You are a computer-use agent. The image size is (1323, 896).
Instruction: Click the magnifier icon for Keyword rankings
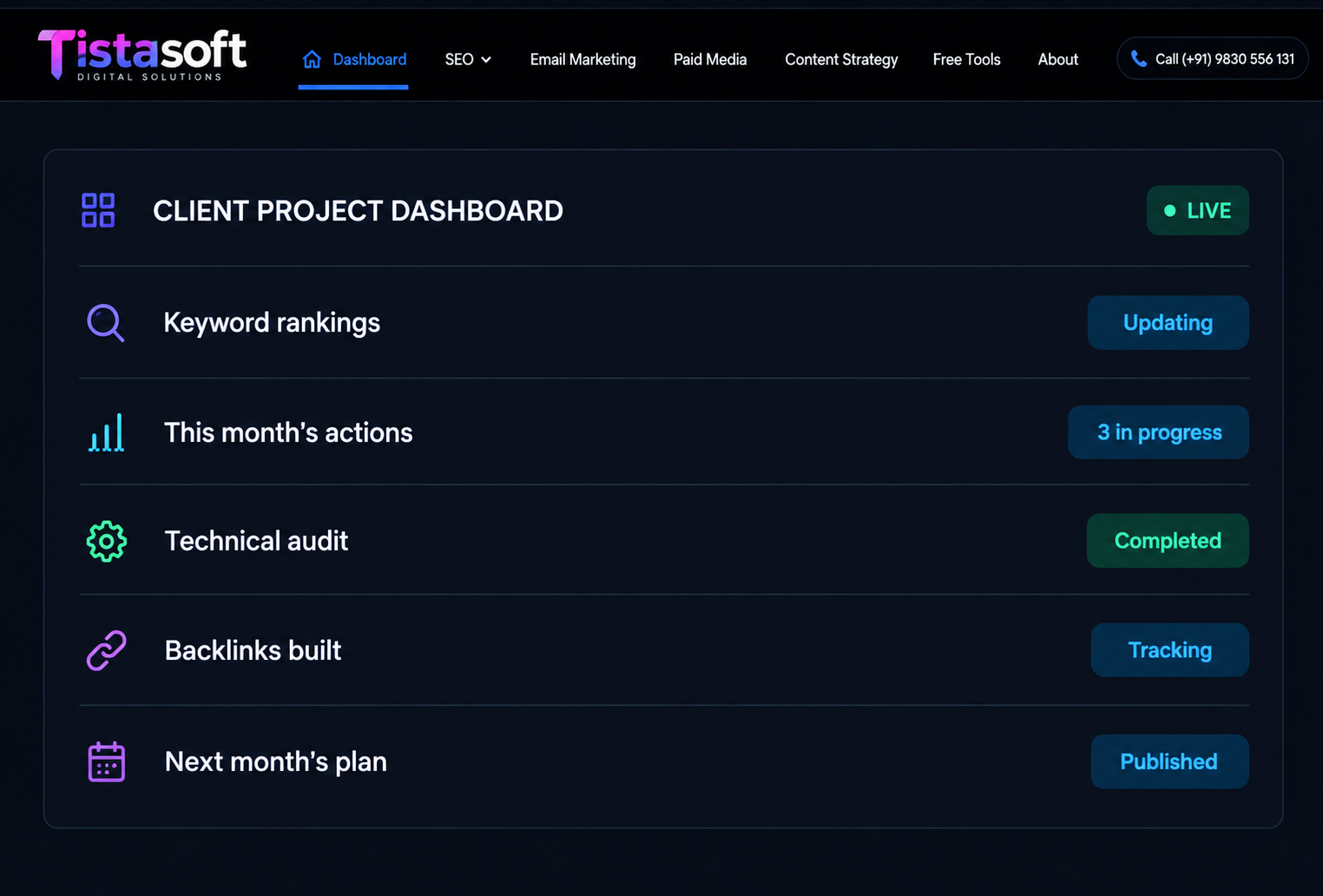[106, 323]
